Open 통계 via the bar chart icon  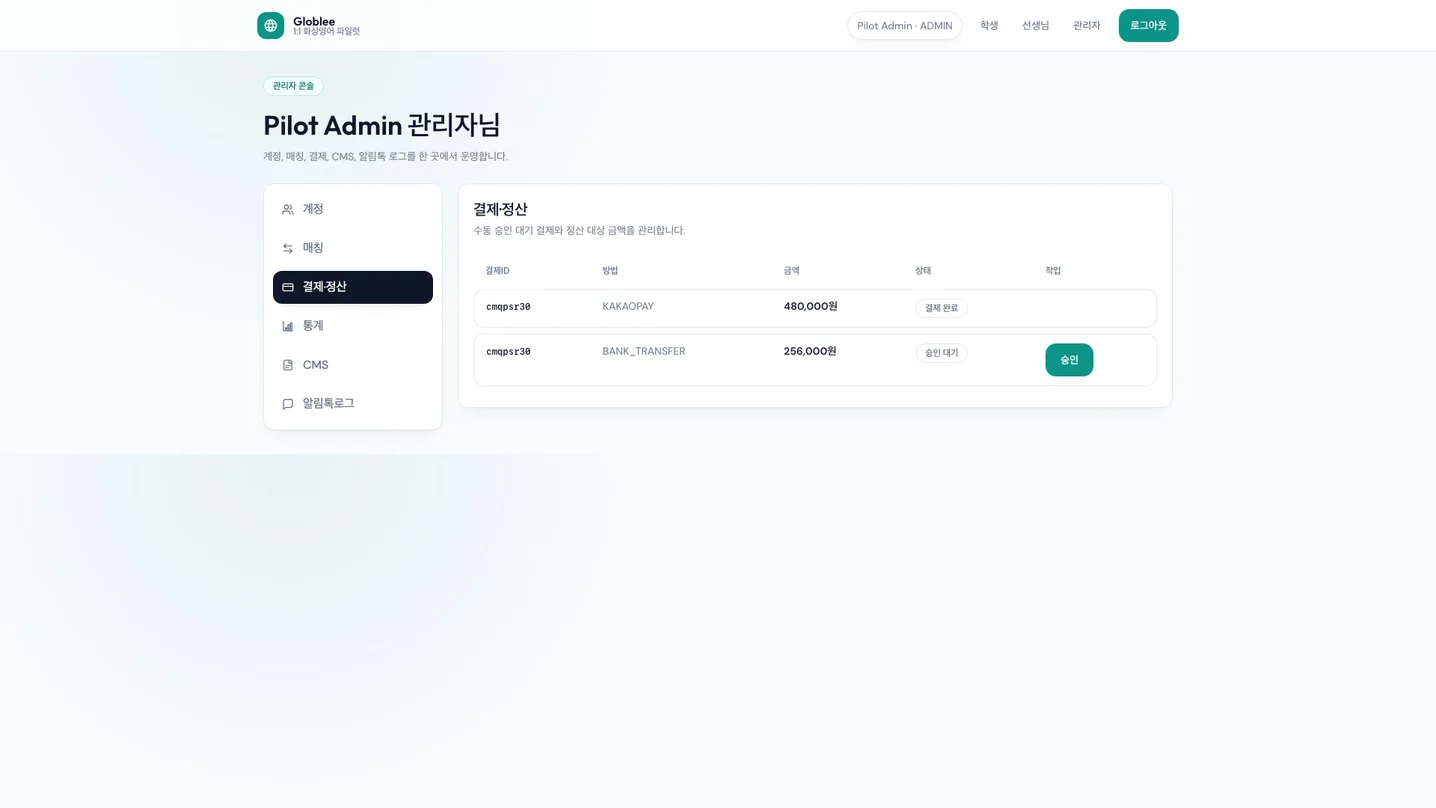(x=288, y=326)
